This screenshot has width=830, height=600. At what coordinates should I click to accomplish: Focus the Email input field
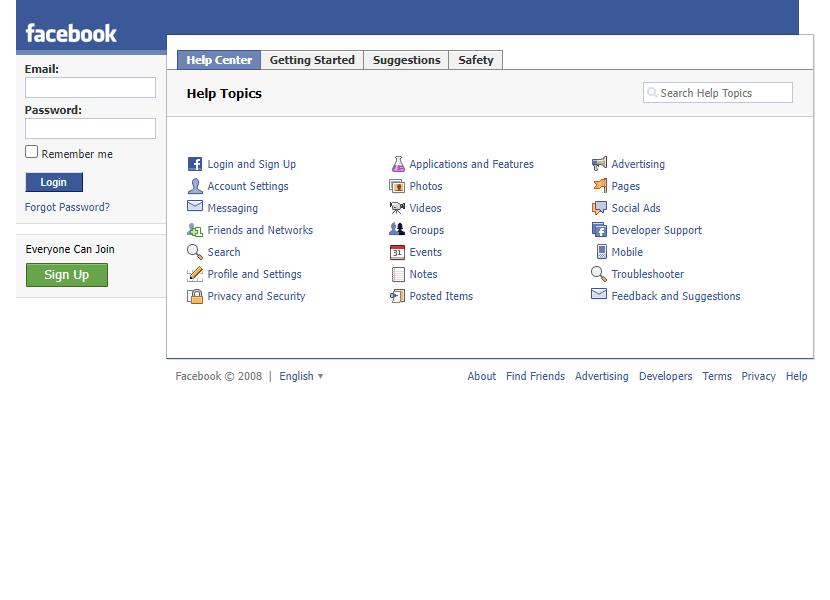tap(91, 87)
